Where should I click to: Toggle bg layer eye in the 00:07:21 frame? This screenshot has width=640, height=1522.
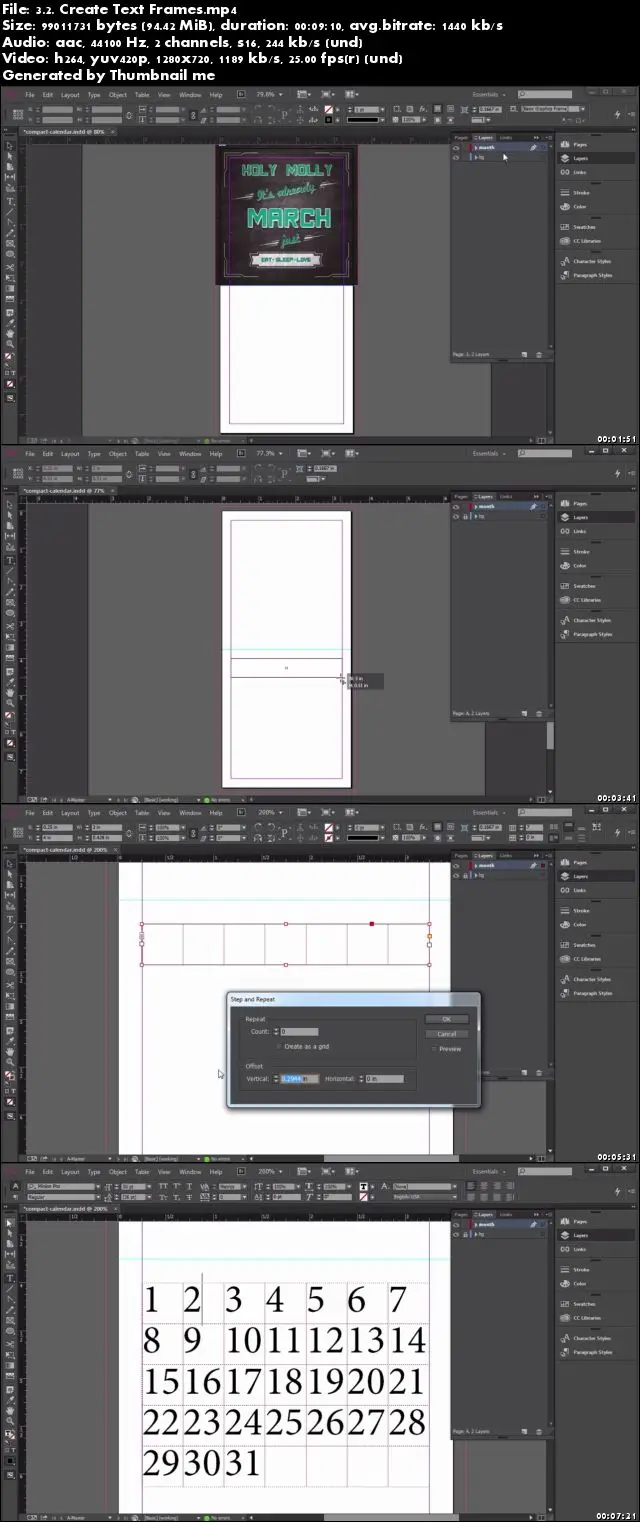pyautogui.click(x=456, y=1233)
